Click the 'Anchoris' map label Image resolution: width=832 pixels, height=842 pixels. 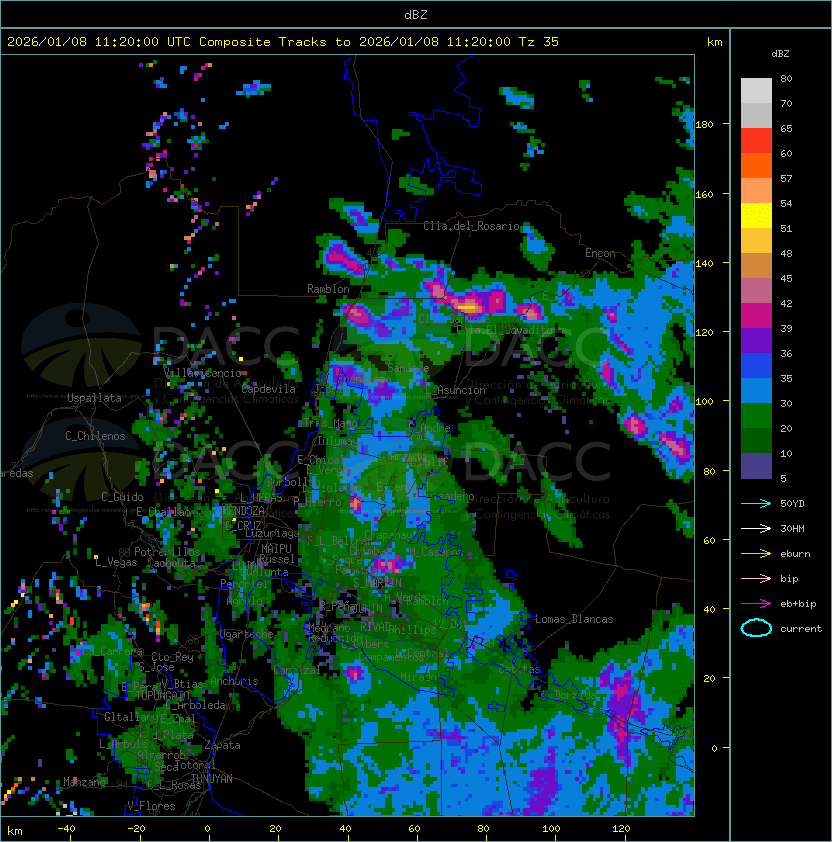[x=234, y=681]
